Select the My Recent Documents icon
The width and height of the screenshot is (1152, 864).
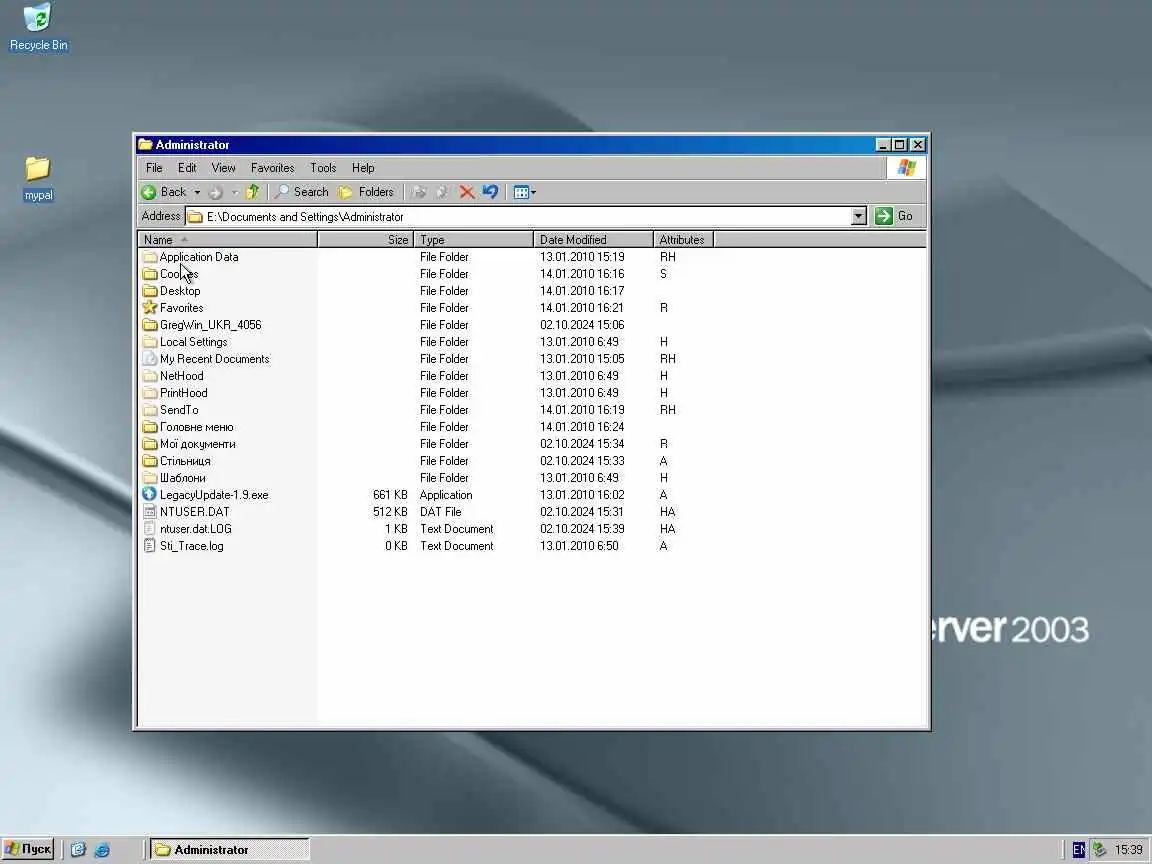click(x=150, y=359)
